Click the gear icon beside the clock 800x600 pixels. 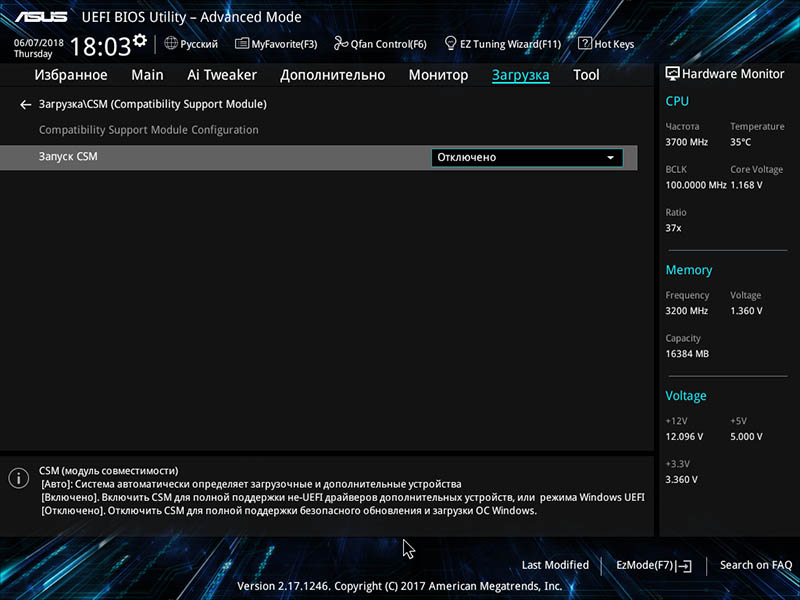coord(140,41)
